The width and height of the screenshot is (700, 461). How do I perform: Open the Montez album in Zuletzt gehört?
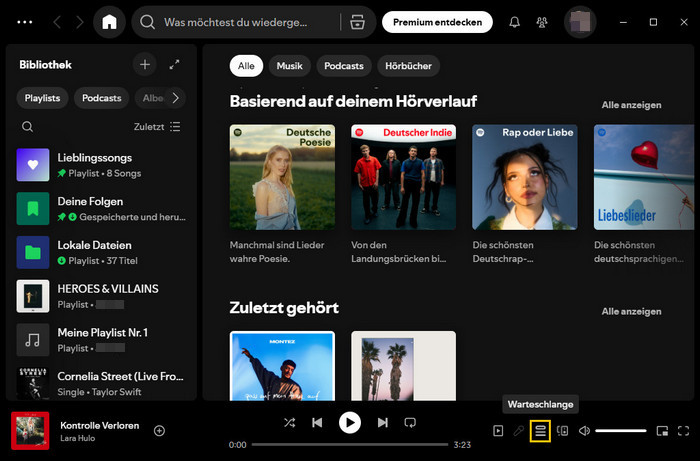pos(282,365)
